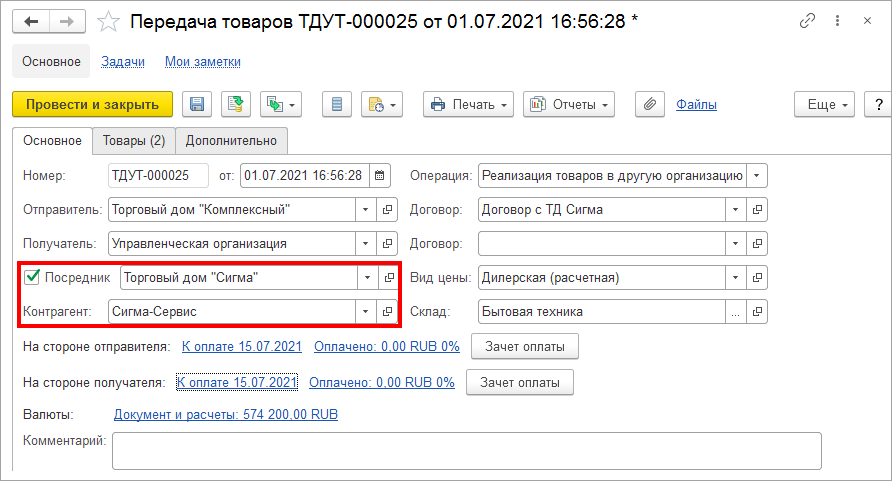Open the Вид цены dropdown
This screenshot has width=892, height=481.
click(735, 277)
